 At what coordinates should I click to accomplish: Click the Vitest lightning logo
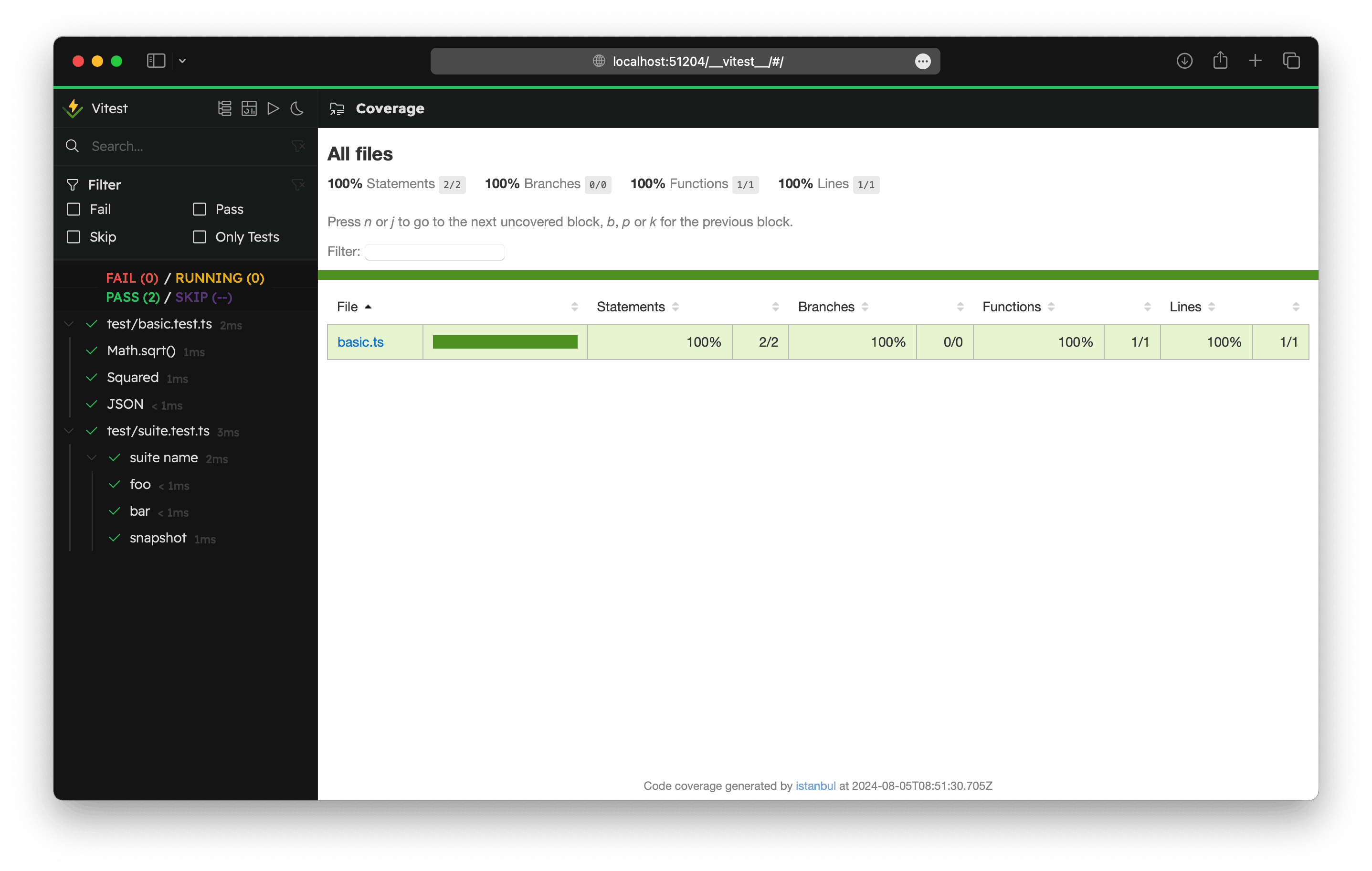73,108
